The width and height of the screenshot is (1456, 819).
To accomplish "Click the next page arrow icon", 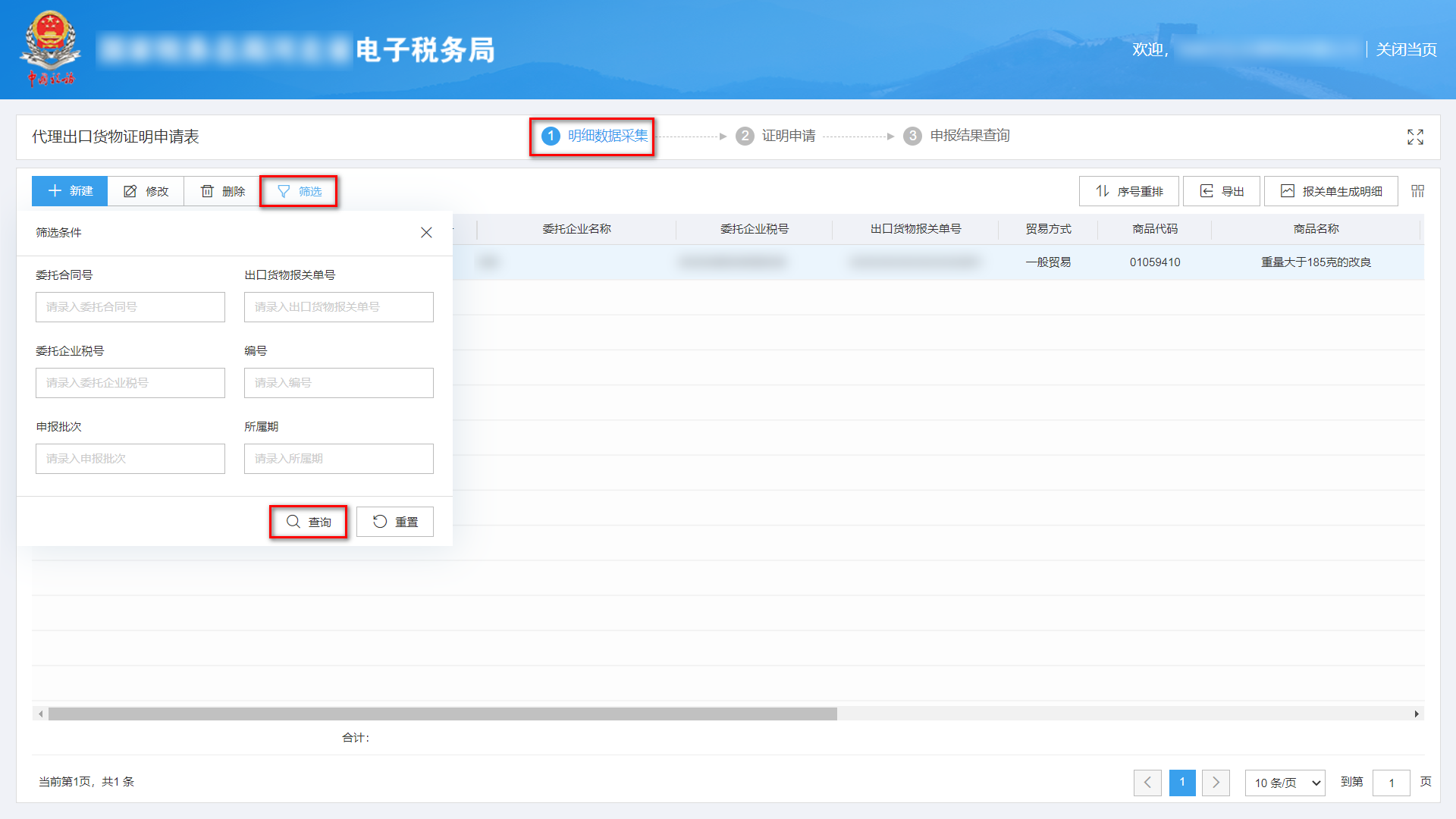I will (x=1216, y=783).
